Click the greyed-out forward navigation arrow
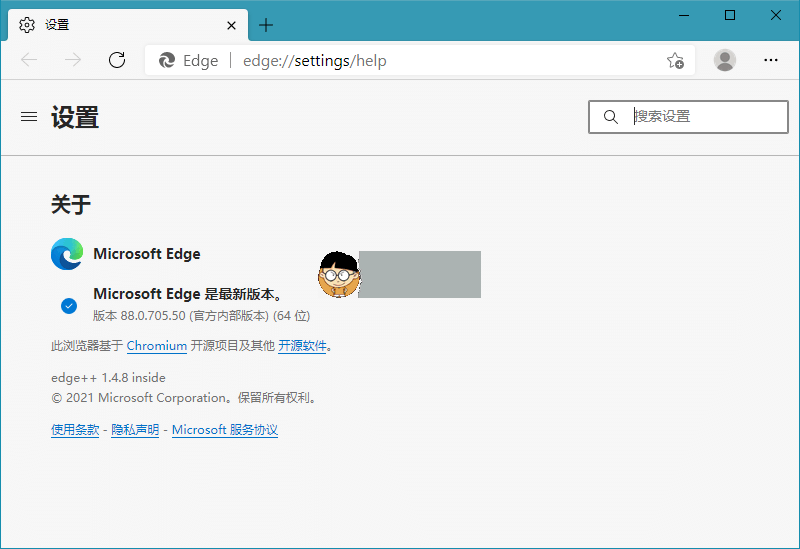800x549 pixels. click(x=73, y=60)
